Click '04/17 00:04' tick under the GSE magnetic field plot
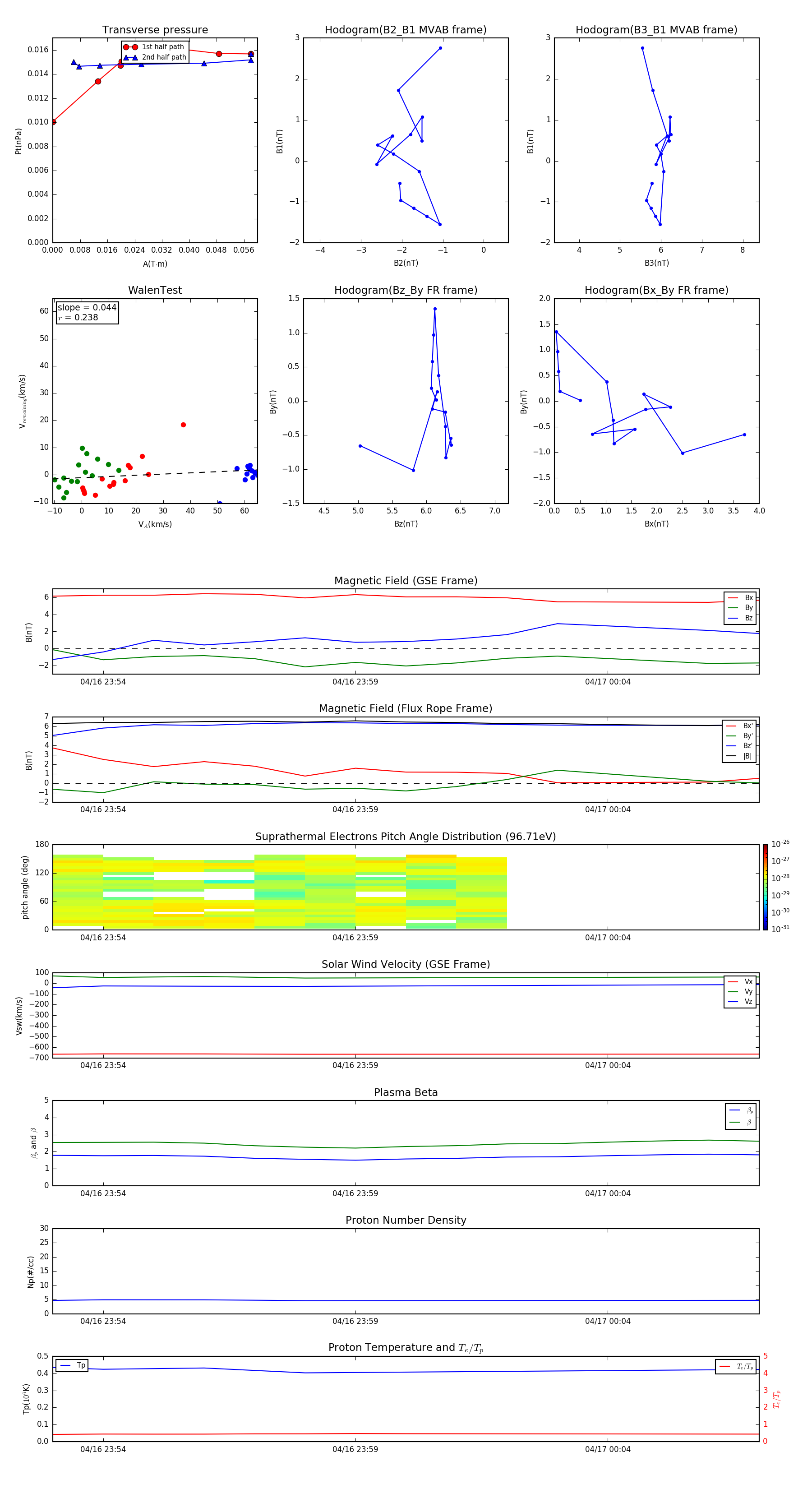The image size is (812, 1489). [x=608, y=682]
